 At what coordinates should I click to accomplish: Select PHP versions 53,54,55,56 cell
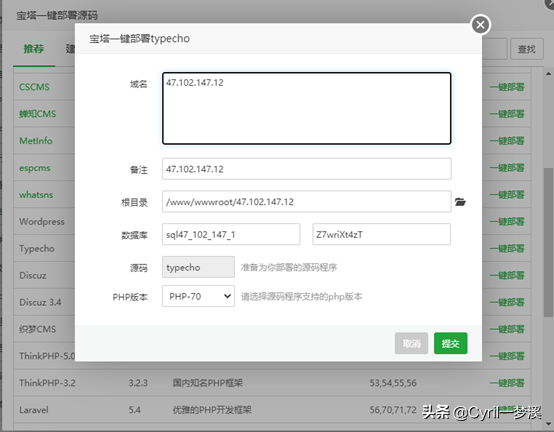tap(393, 383)
